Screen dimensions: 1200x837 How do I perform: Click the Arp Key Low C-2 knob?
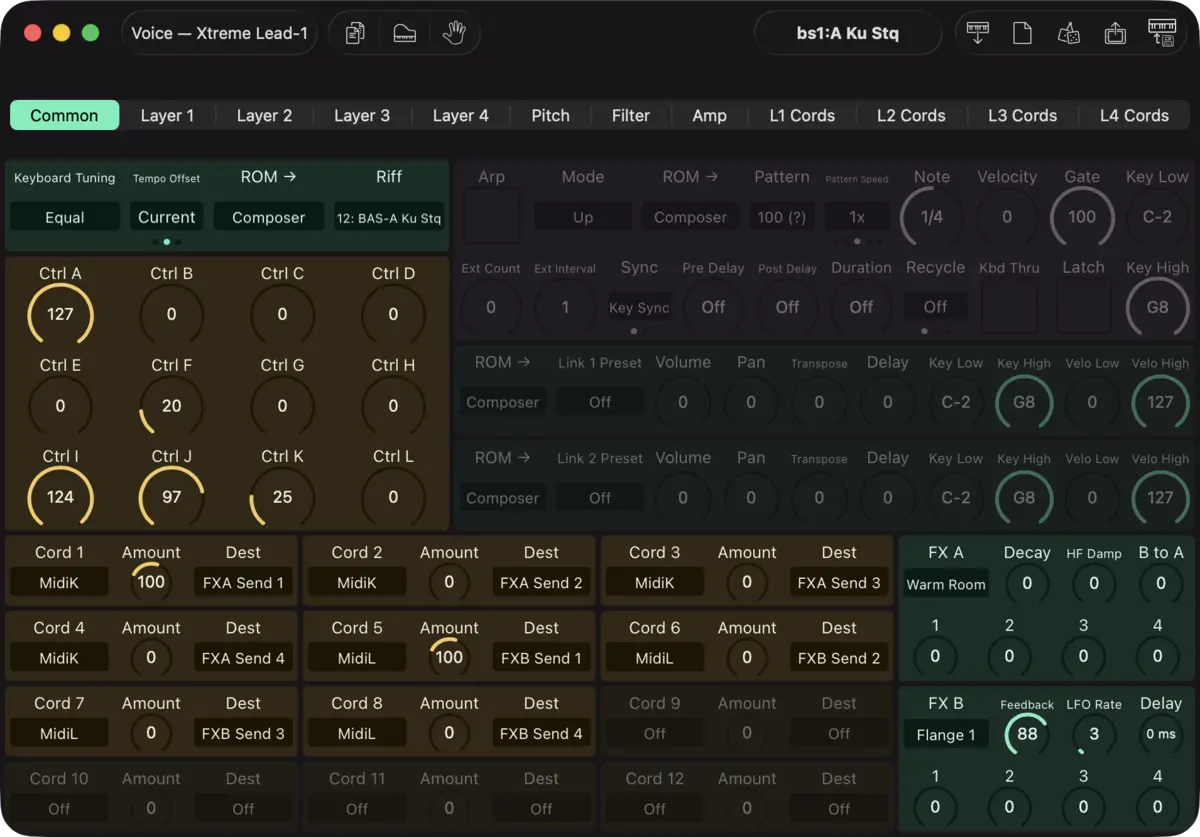(1157, 216)
